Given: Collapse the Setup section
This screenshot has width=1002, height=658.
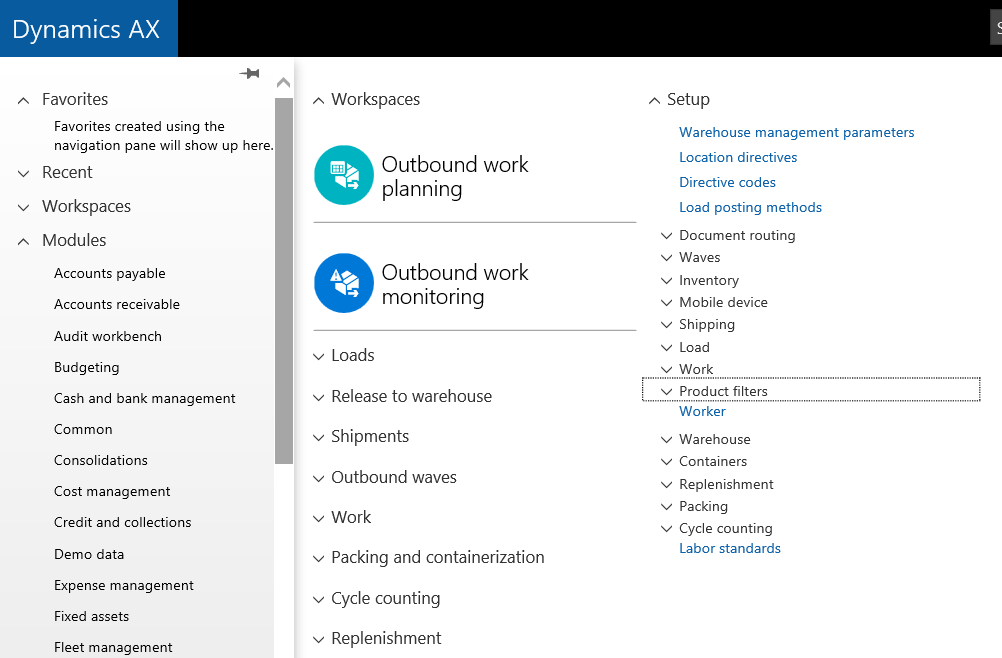Looking at the screenshot, I should 655,100.
